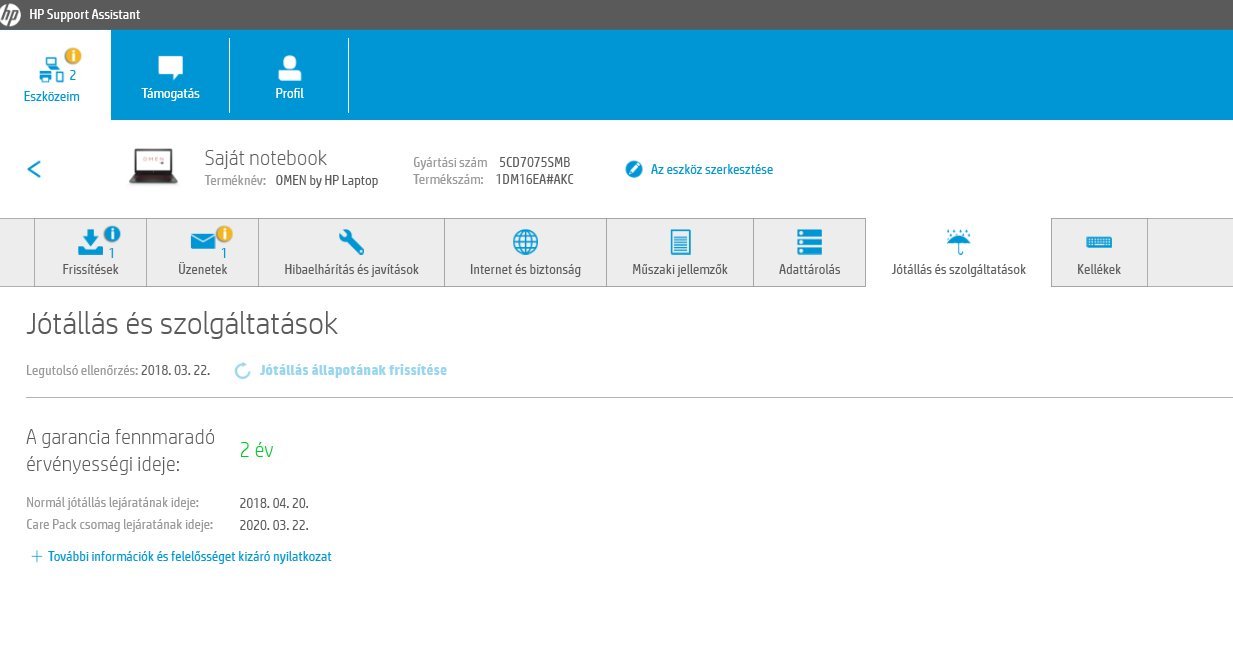Open the Profil section

(x=289, y=75)
